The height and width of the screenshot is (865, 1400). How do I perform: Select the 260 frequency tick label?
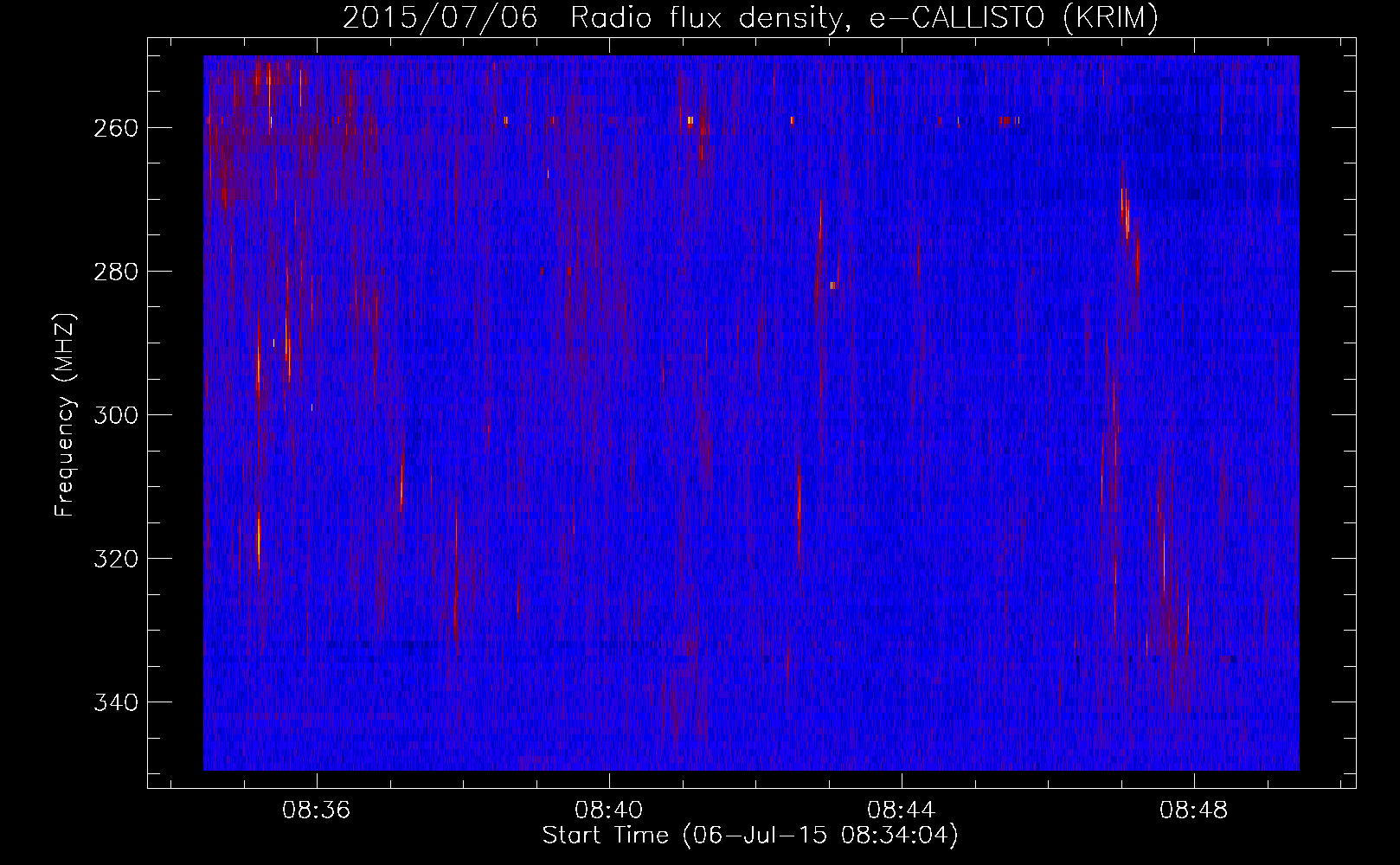pos(115,128)
